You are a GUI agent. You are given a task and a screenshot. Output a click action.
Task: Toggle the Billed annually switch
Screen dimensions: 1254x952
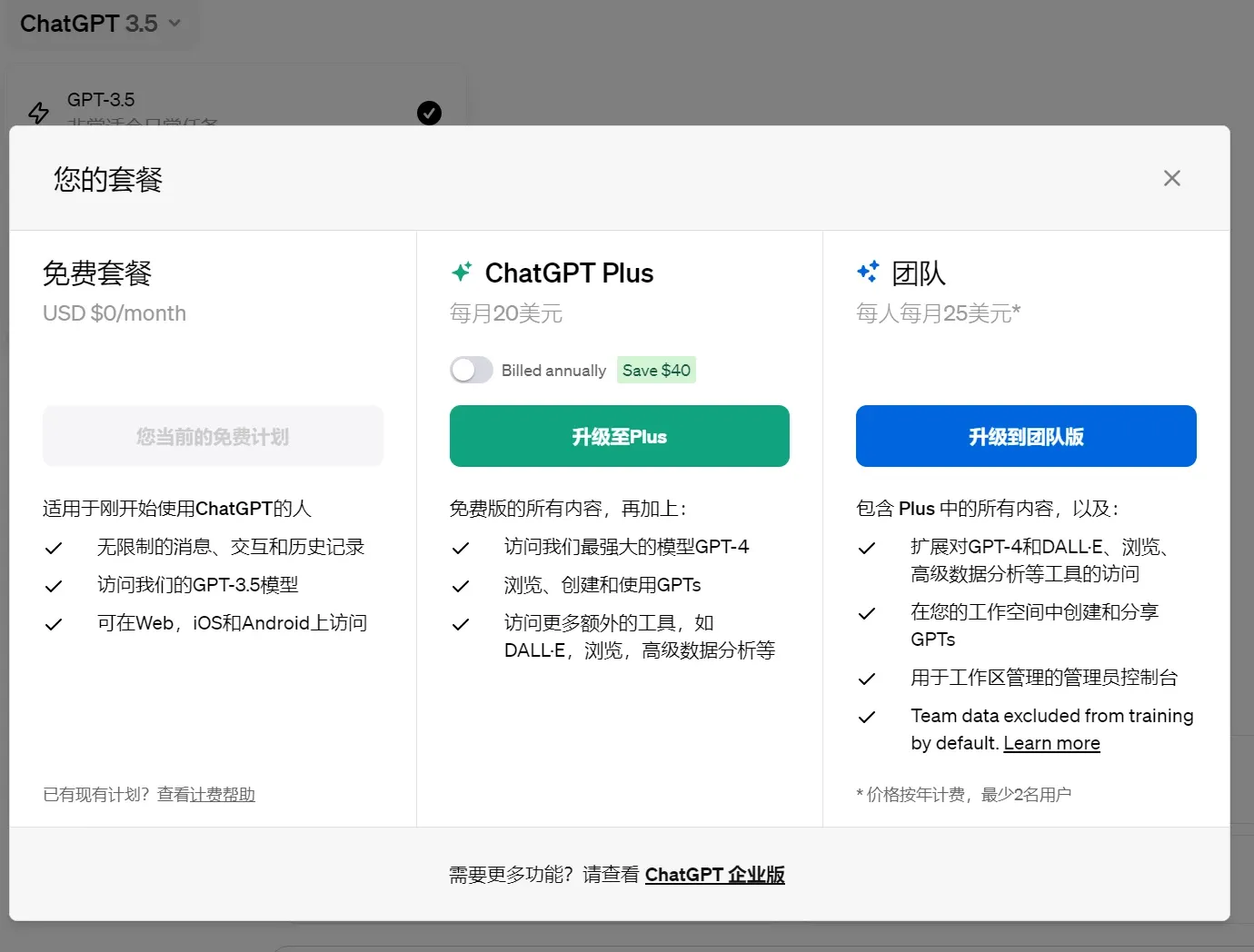point(471,370)
